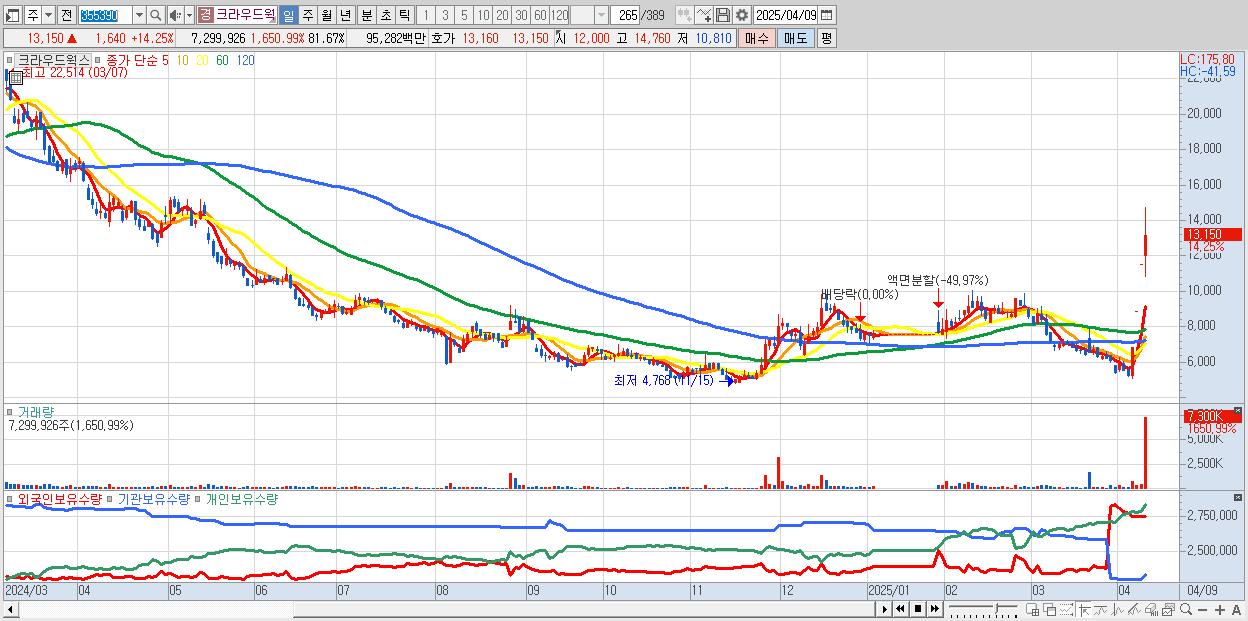Click the candle count field showing 265
Screen dimensions: 1248x621
626,15
